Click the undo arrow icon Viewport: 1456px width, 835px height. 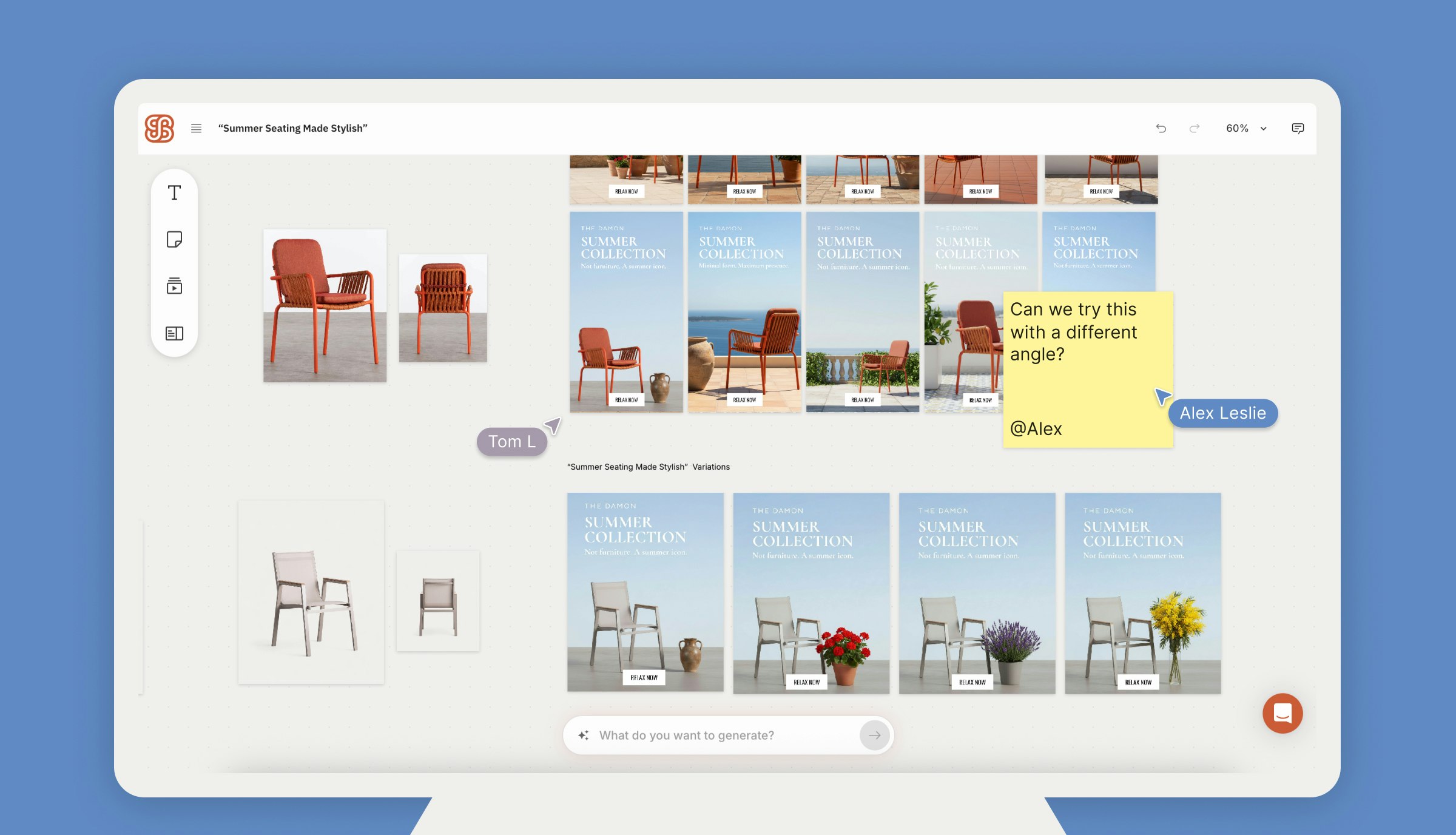point(1161,128)
